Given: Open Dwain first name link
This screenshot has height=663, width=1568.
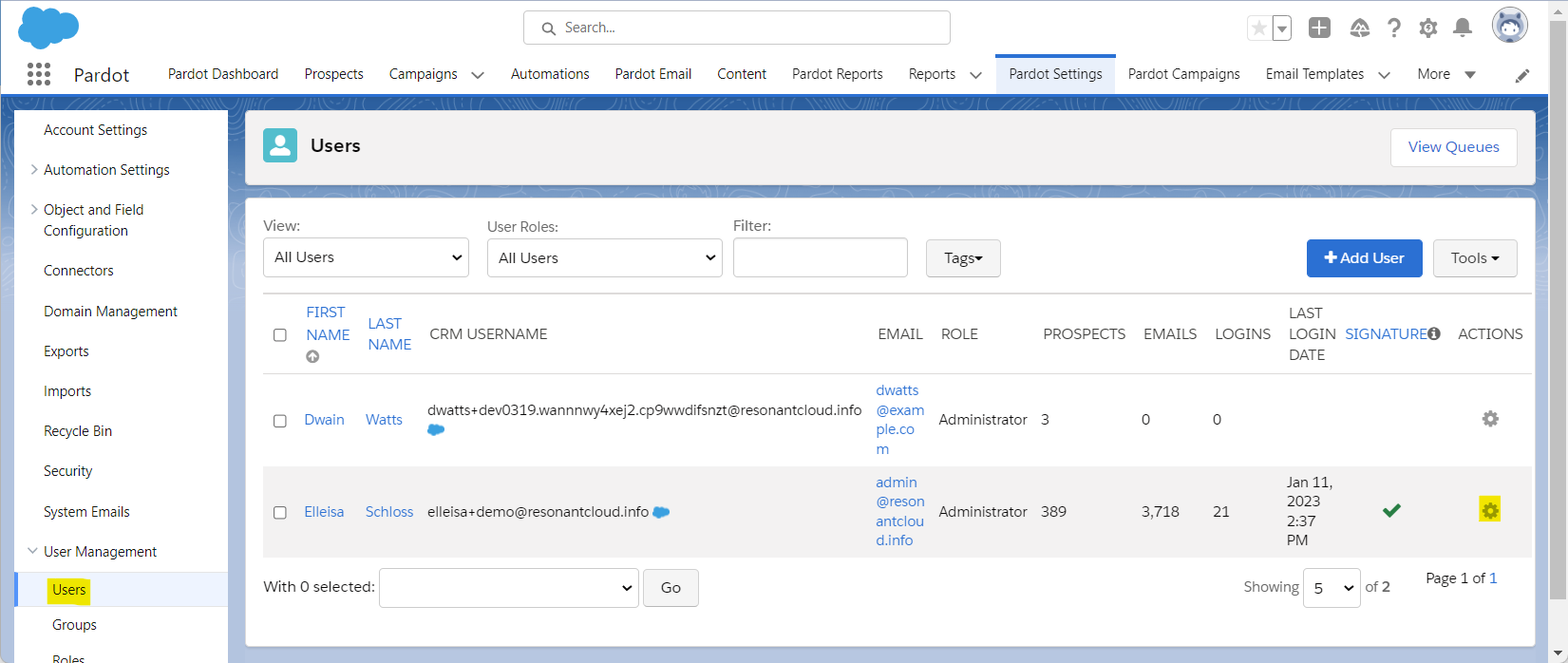Looking at the screenshot, I should click(x=324, y=420).
